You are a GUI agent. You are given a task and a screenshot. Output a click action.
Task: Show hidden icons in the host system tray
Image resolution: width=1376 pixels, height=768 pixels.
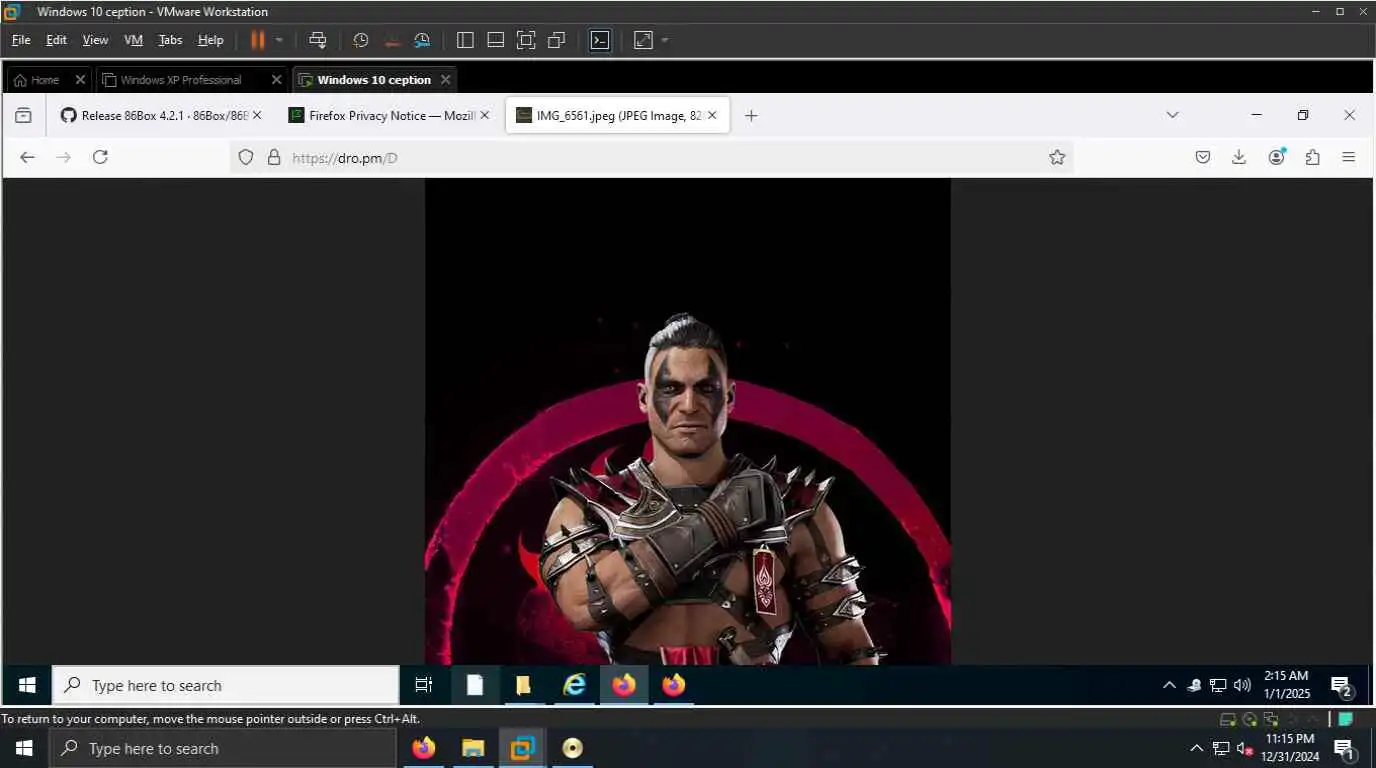1196,748
